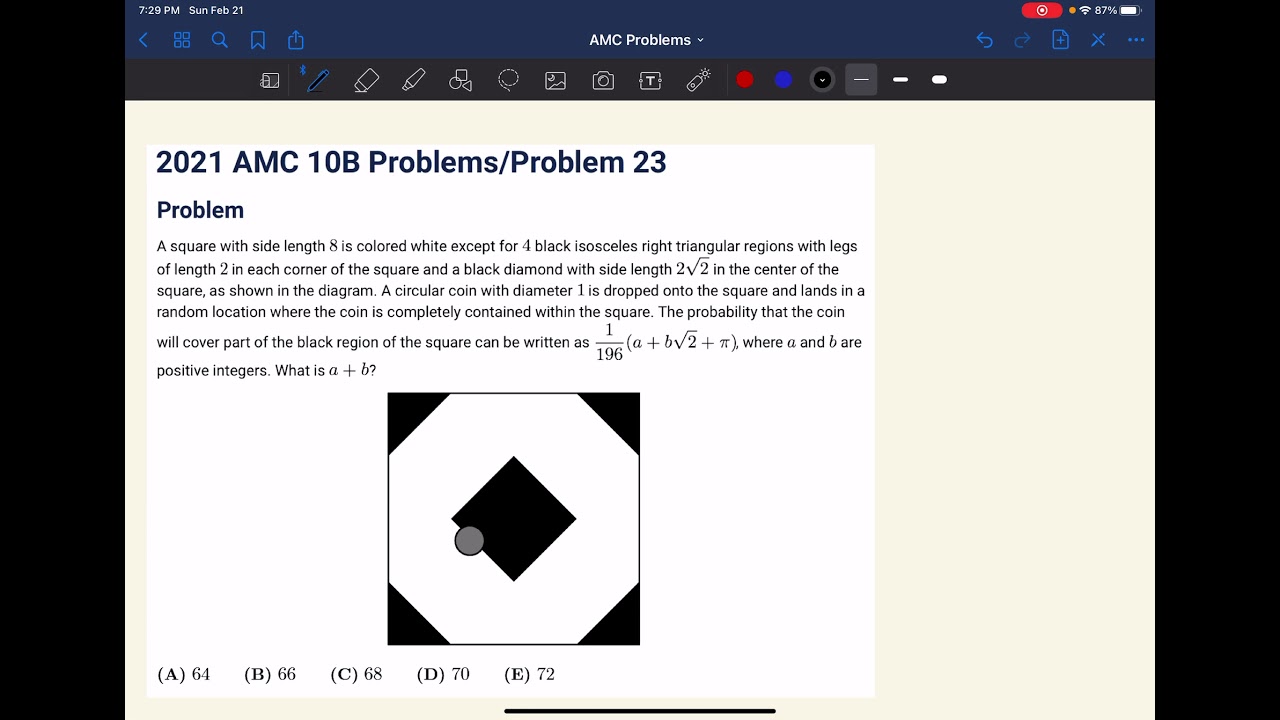This screenshot has width=1280, height=720.
Task: Open the share export icon
Action: pos(296,40)
